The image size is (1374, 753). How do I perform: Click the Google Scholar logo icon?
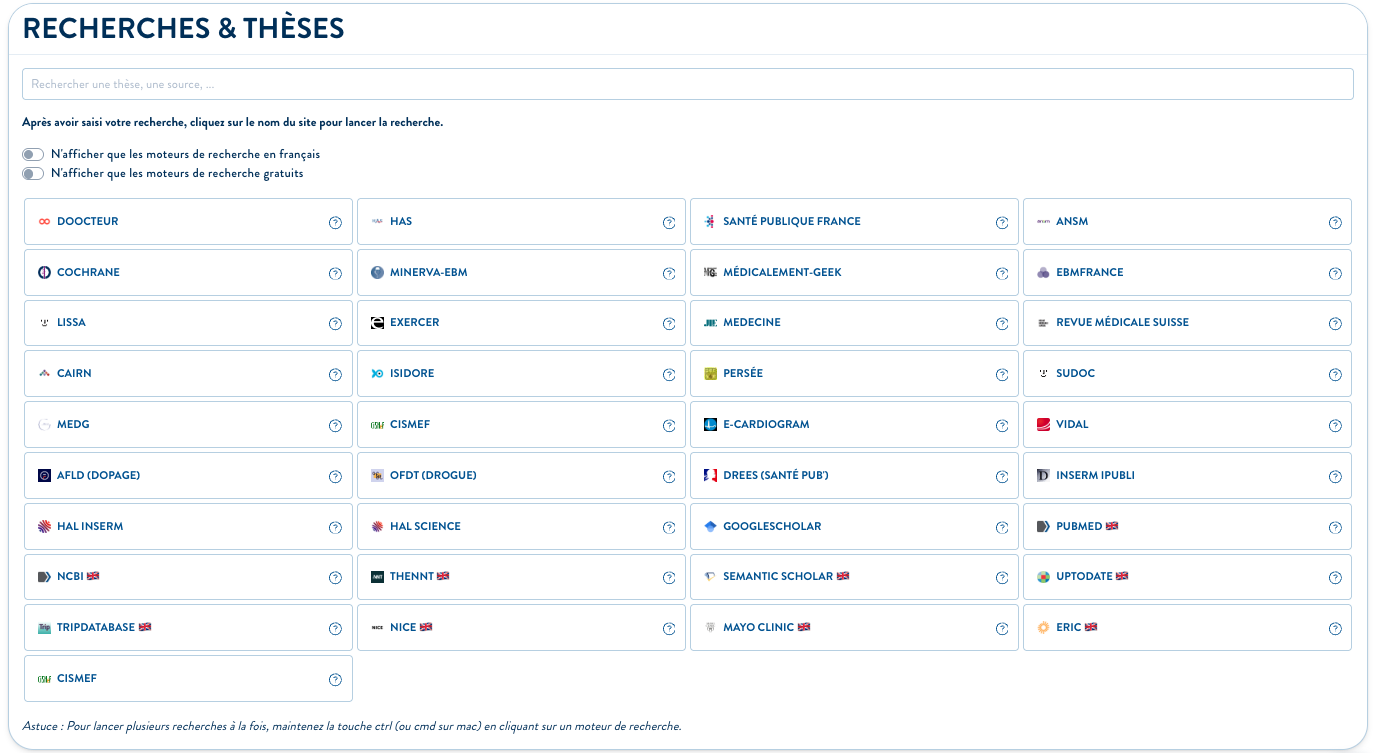[x=710, y=527]
